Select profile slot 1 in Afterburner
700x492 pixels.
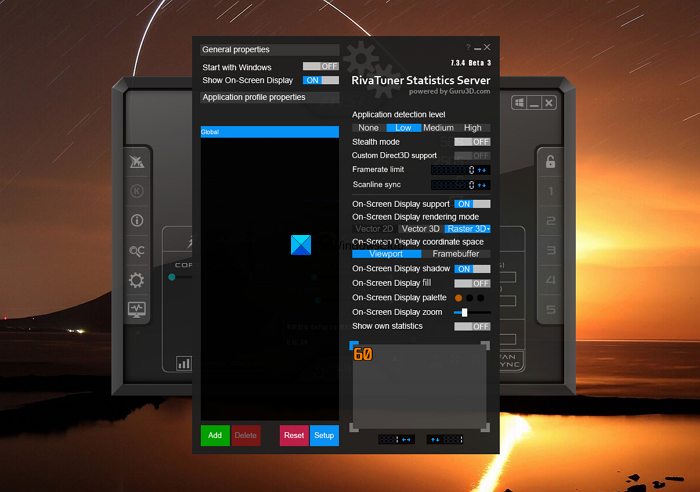[x=550, y=191]
